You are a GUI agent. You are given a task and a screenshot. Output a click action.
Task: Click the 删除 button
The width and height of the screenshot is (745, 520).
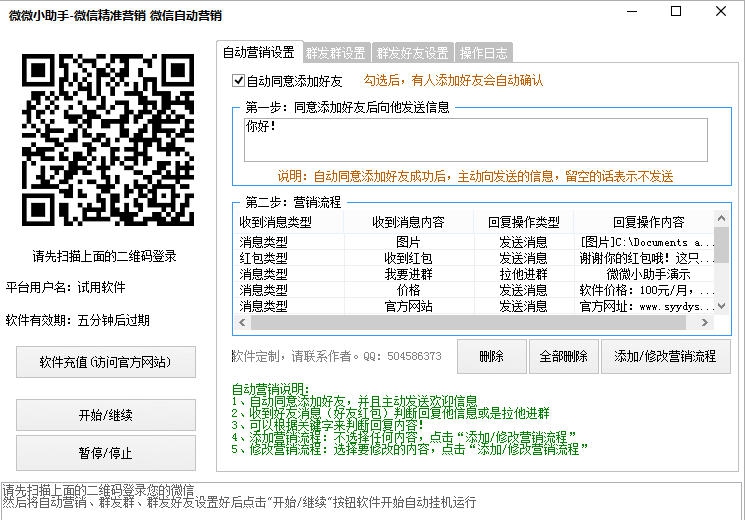point(492,356)
